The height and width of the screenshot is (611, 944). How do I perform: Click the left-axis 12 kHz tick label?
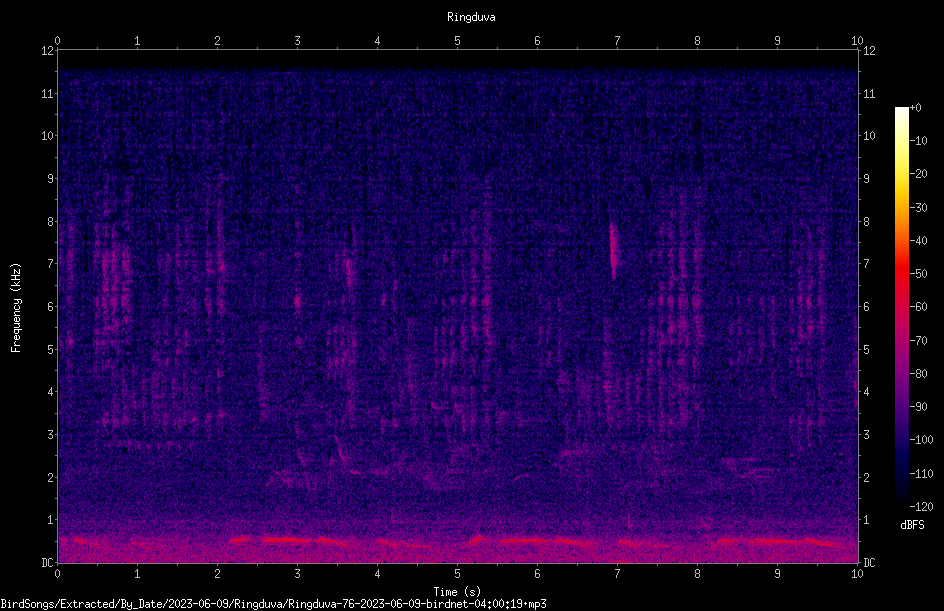pyautogui.click(x=48, y=51)
